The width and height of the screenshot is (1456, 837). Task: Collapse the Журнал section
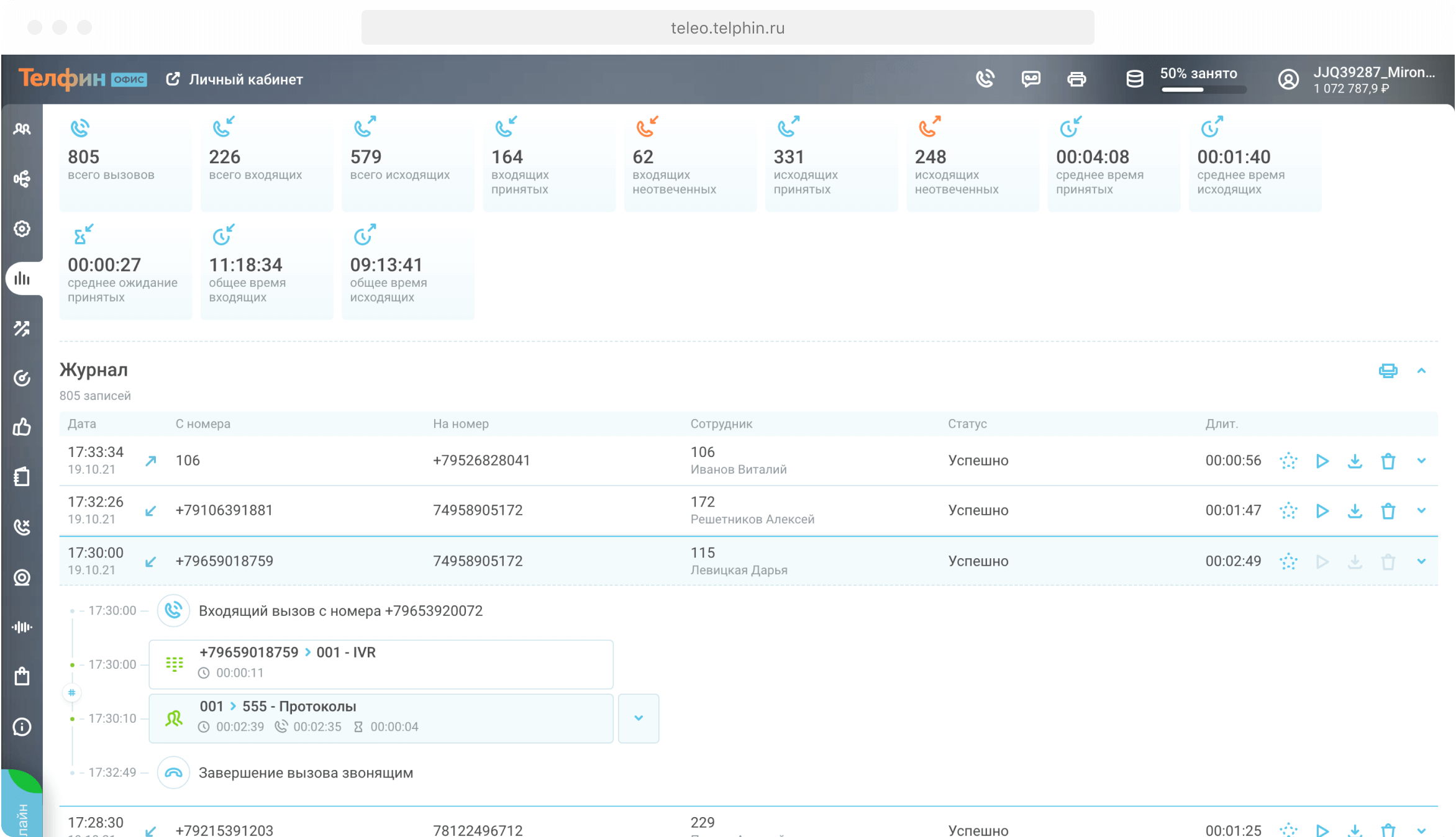click(1421, 371)
